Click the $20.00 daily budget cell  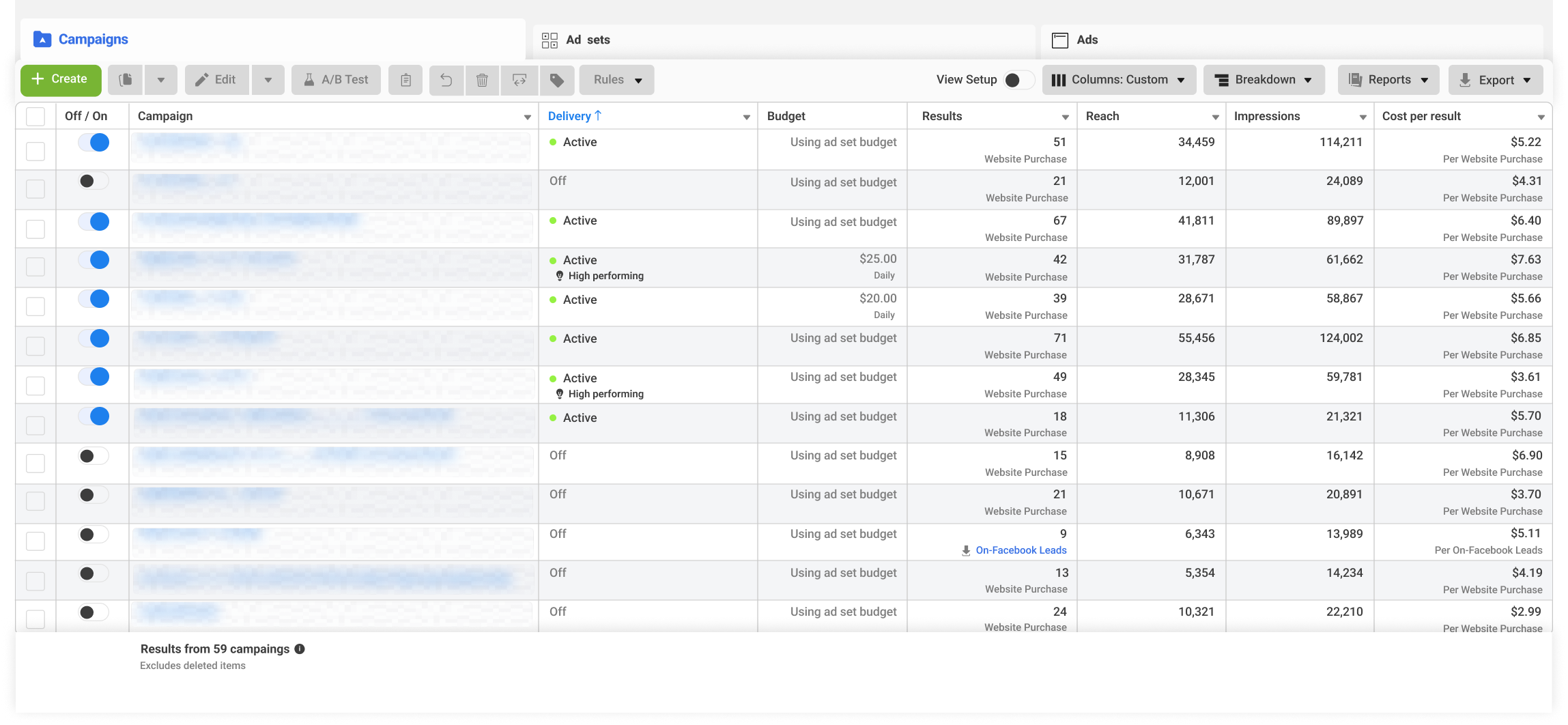[x=832, y=307]
